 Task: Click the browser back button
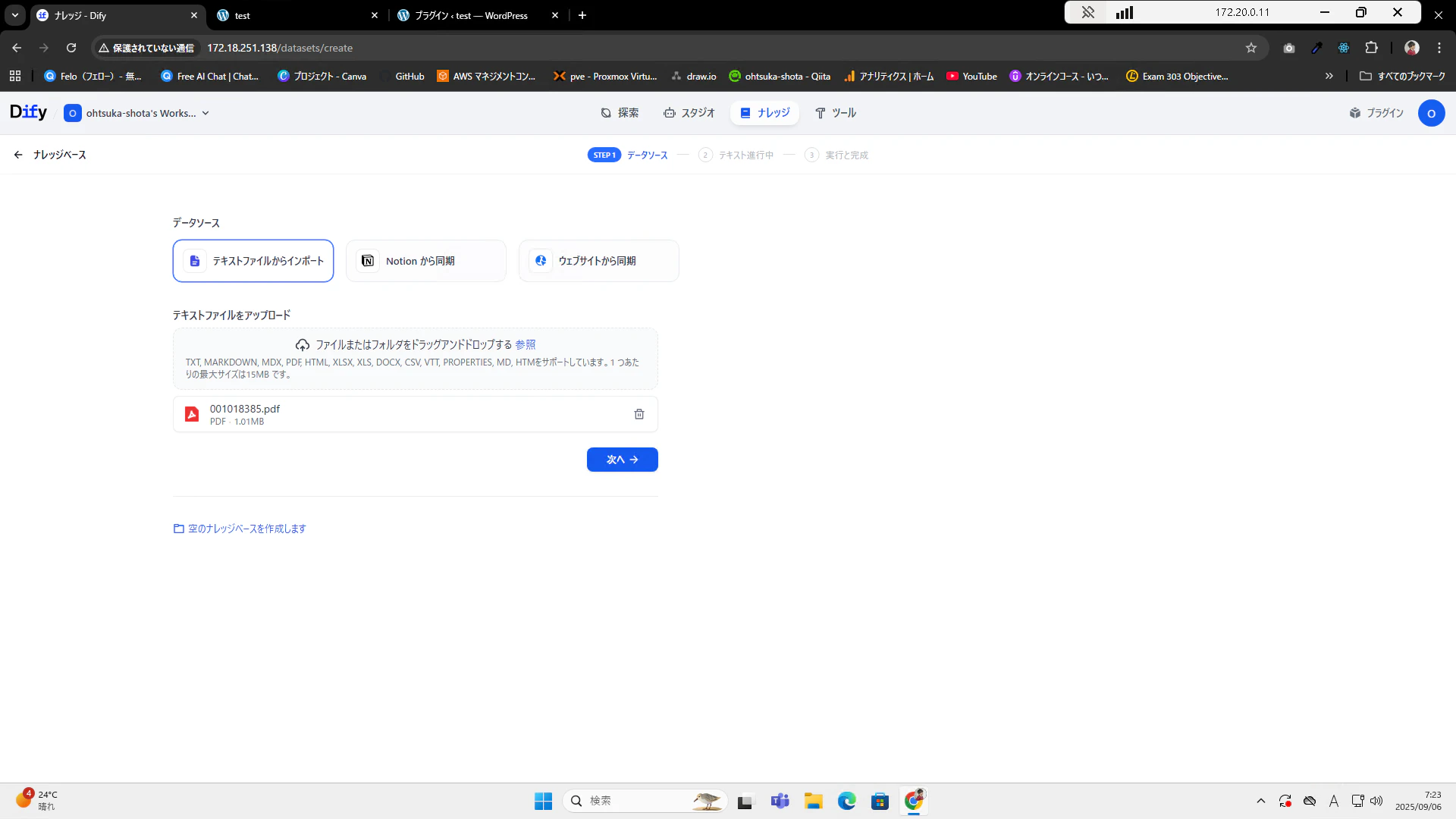coord(17,48)
